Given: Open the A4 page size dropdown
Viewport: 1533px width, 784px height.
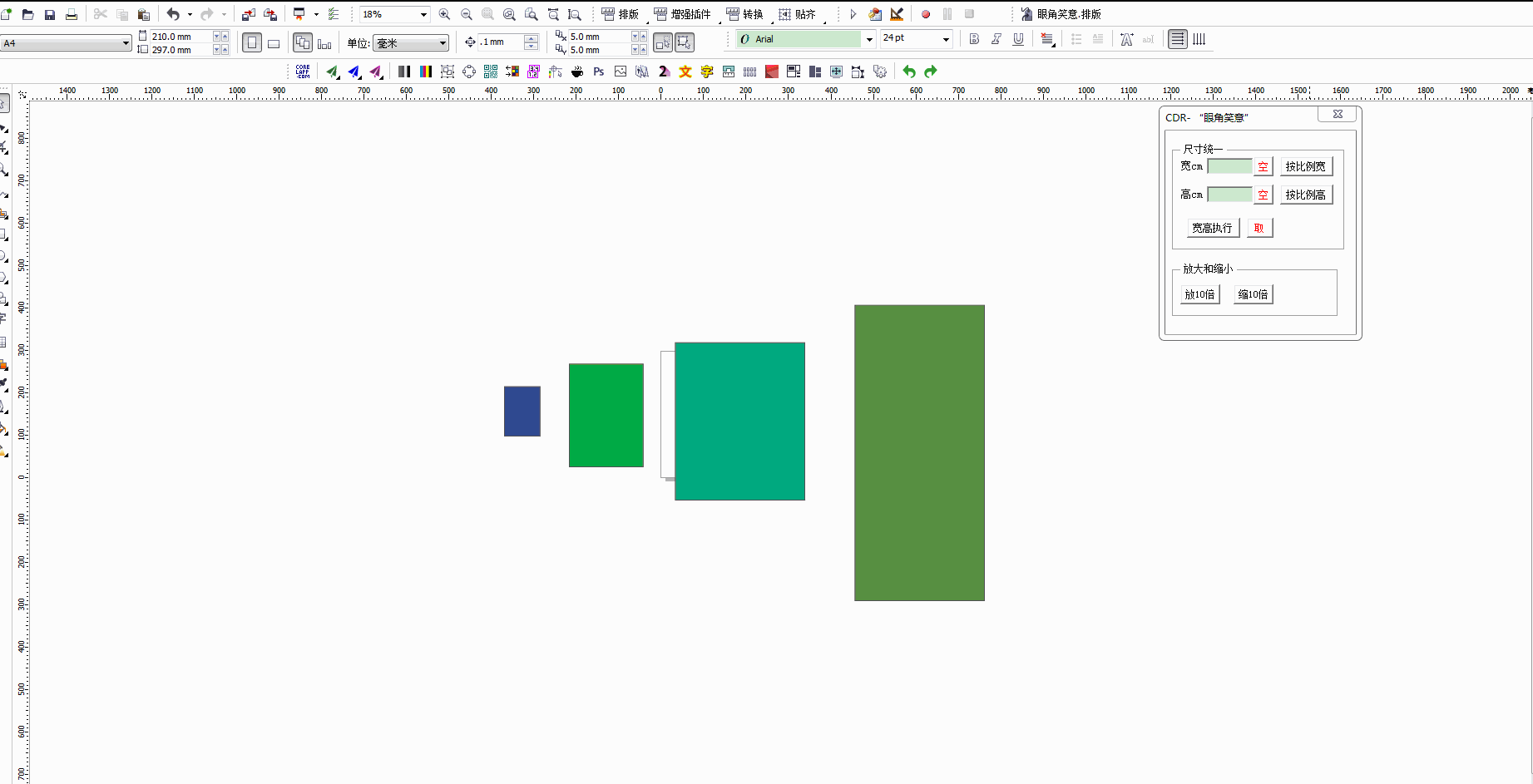Looking at the screenshot, I should [x=126, y=42].
